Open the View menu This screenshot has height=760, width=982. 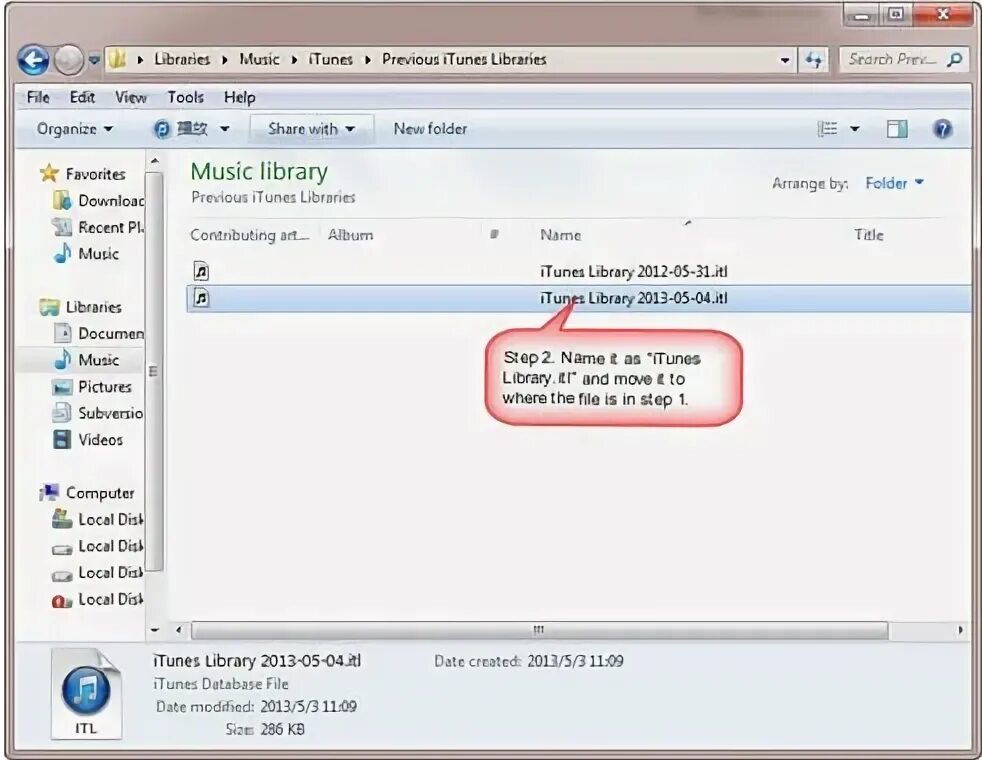(x=130, y=97)
